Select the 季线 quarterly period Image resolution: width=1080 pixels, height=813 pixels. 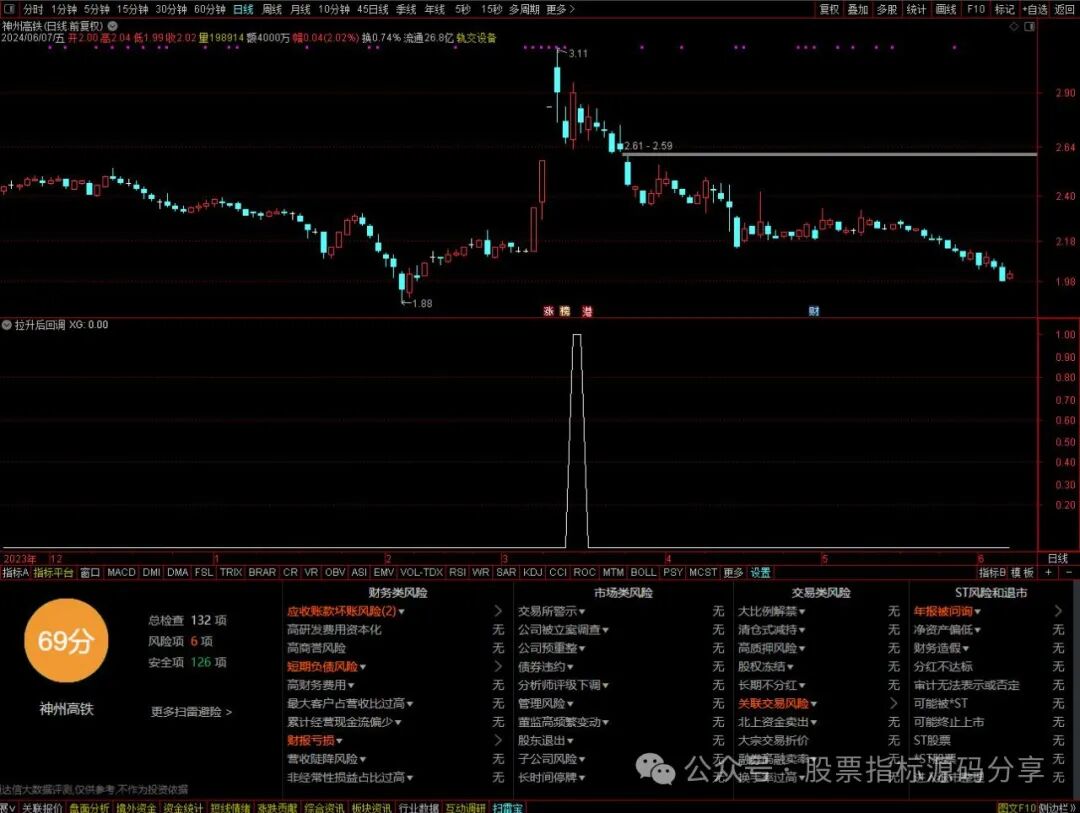point(406,9)
